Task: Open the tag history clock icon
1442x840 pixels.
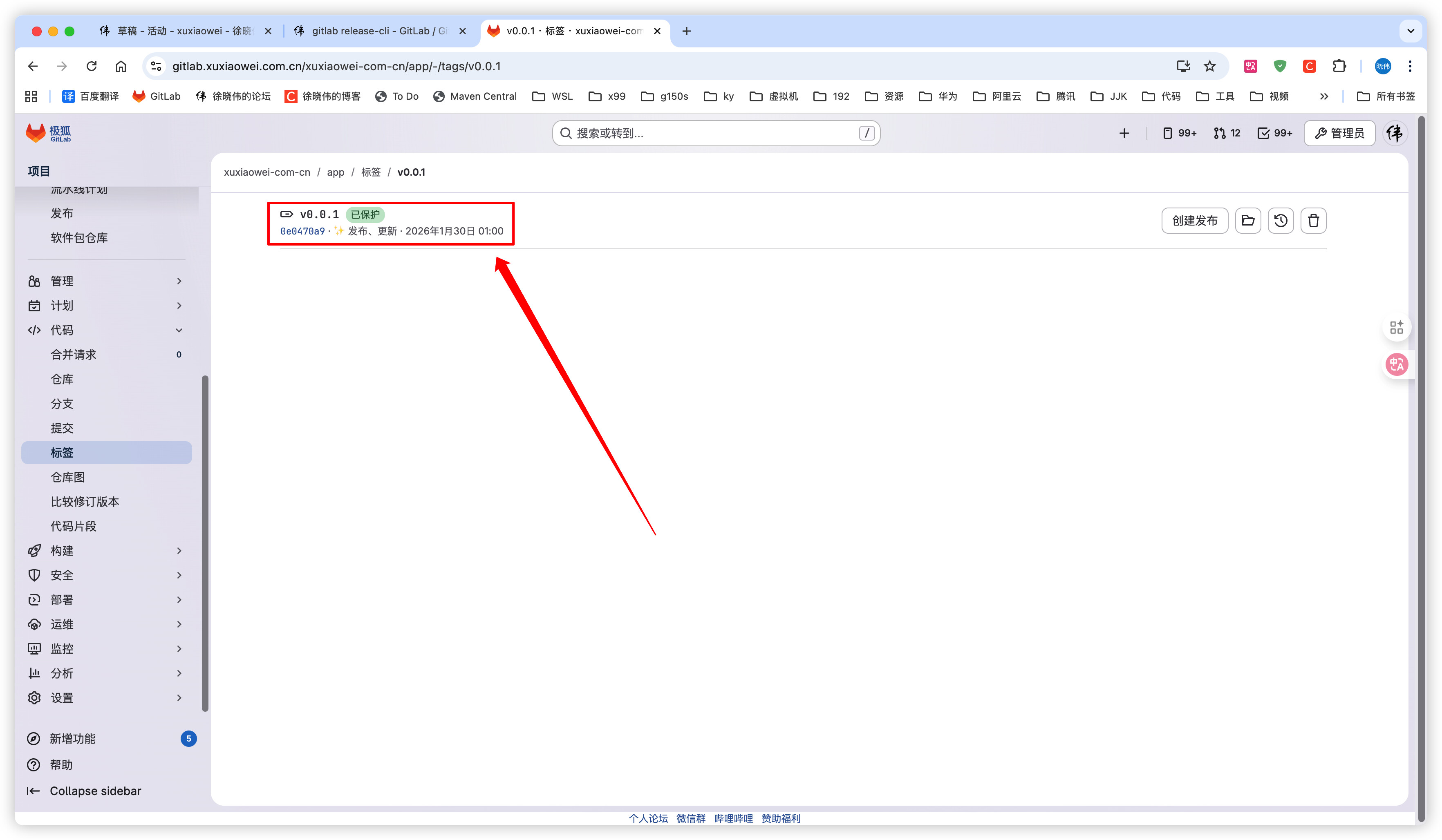Action: pos(1280,221)
